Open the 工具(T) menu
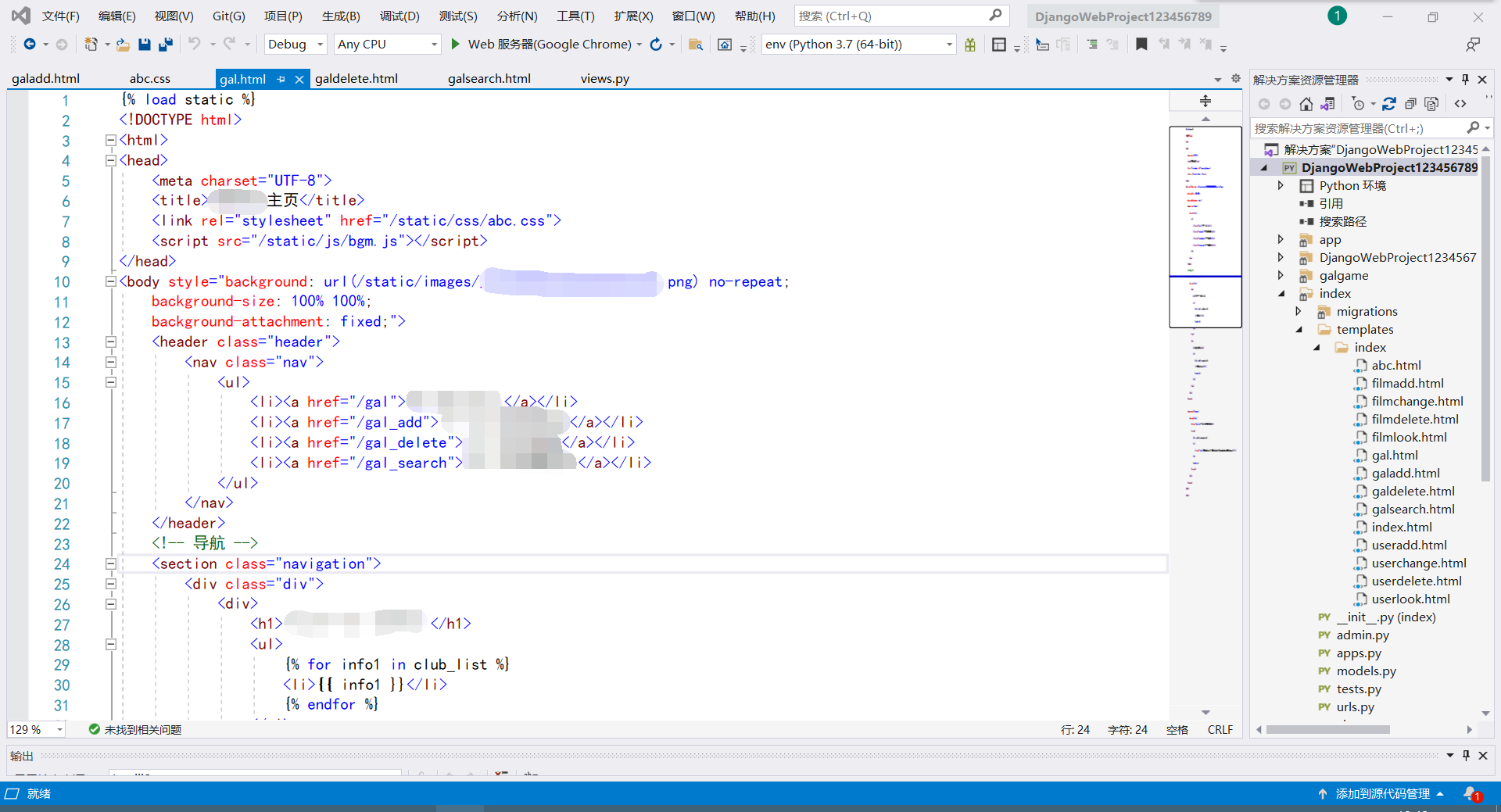Screen dimensions: 1501x812 click(x=575, y=16)
